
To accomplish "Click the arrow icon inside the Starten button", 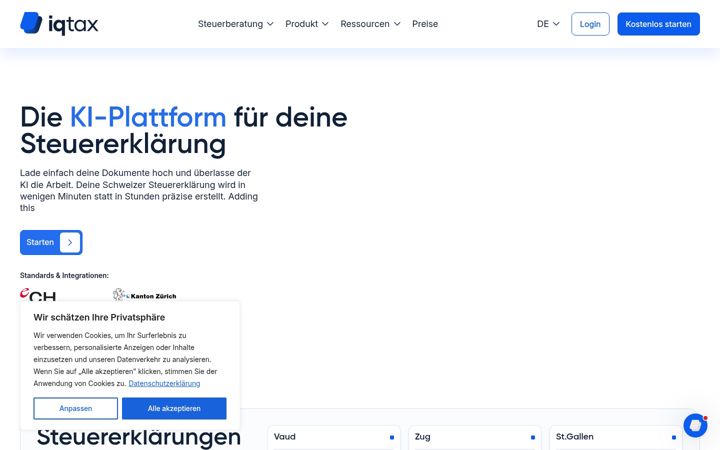I will (x=70, y=242).
